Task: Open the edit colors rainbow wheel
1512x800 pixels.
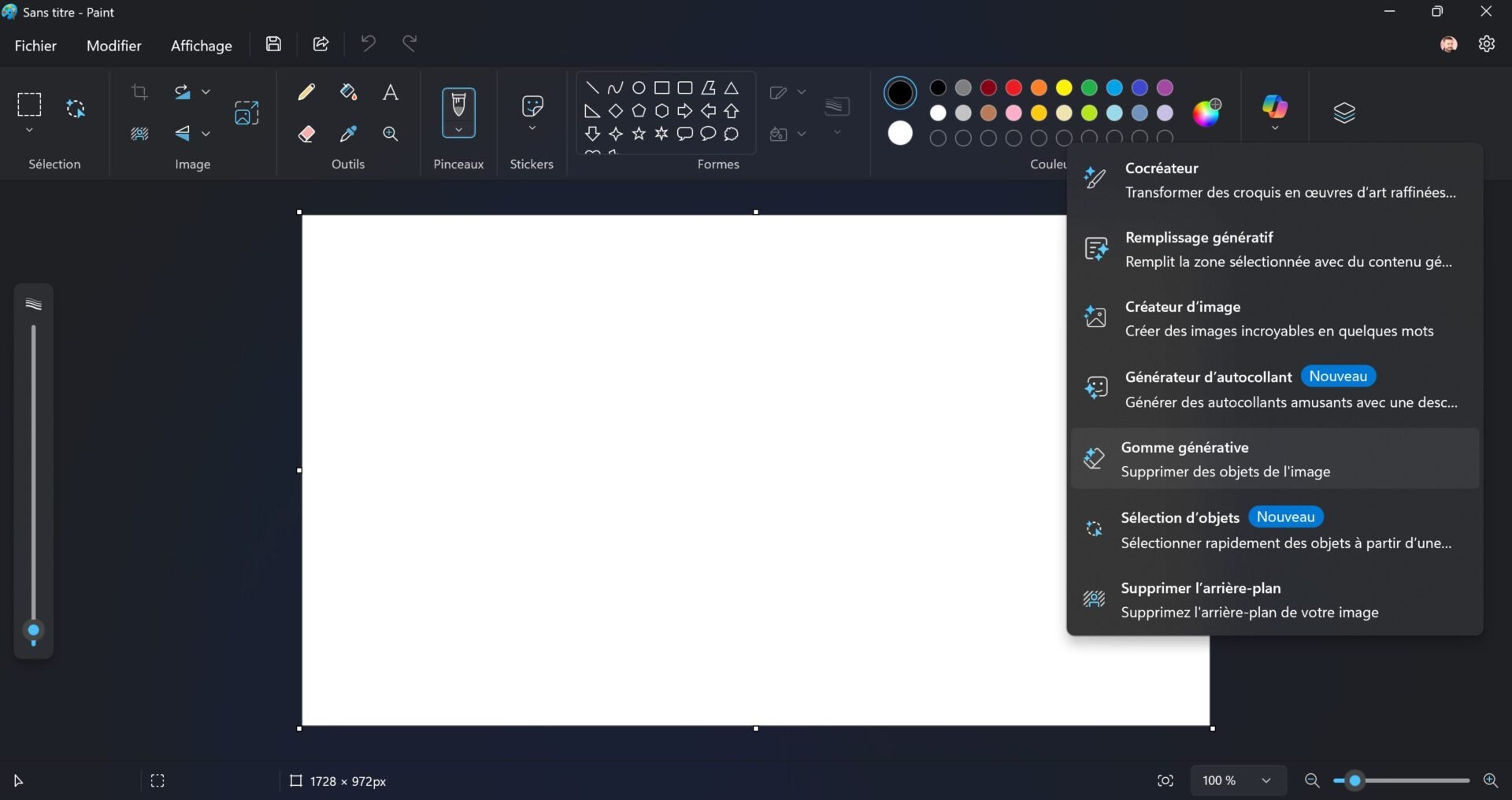Action: point(1206,113)
